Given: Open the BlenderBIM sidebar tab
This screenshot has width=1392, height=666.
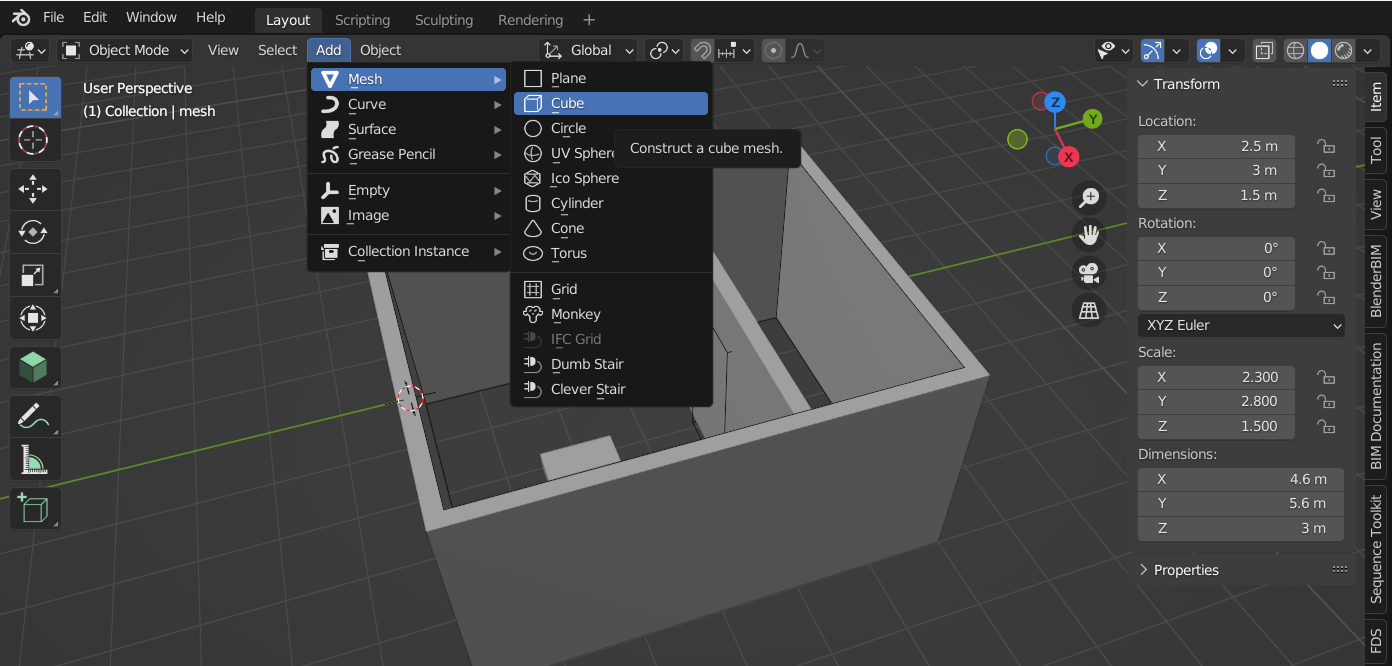Looking at the screenshot, I should coord(1376,281).
